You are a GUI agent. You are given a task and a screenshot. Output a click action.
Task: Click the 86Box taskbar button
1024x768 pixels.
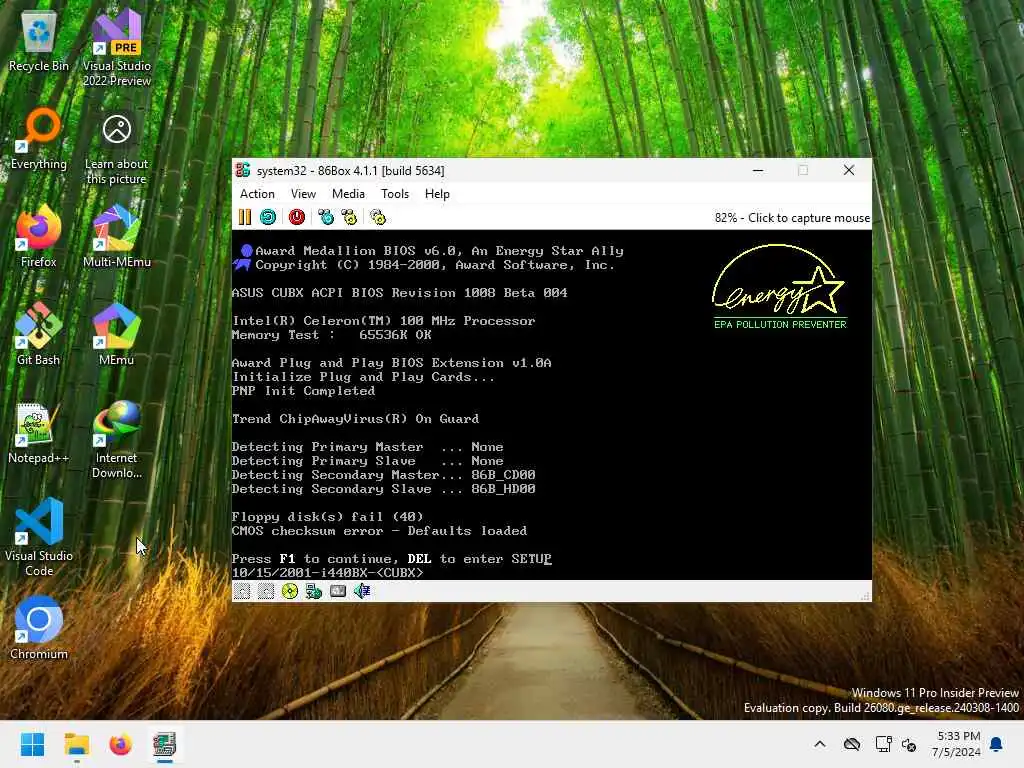tap(165, 744)
